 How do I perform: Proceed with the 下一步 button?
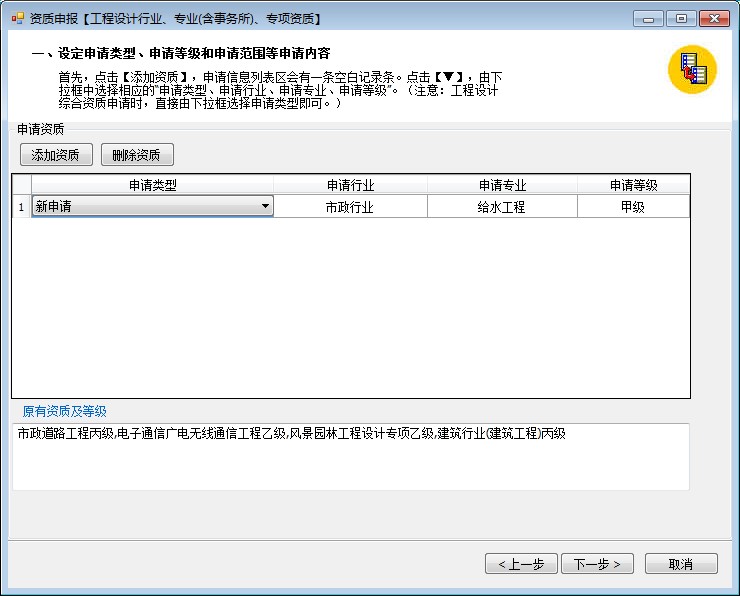pyautogui.click(x=597, y=564)
